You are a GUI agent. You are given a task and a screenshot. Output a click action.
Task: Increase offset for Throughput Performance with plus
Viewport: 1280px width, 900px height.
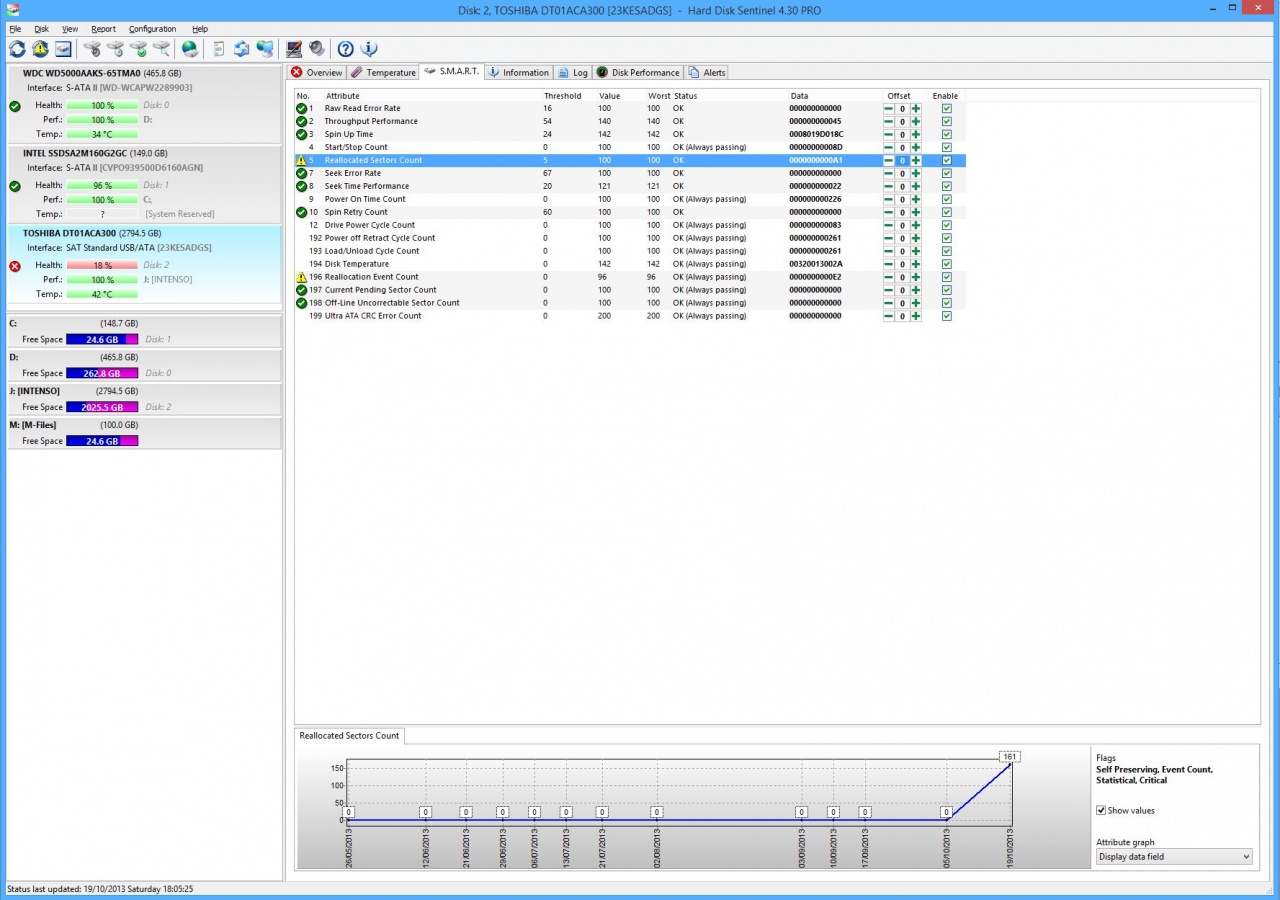916,121
